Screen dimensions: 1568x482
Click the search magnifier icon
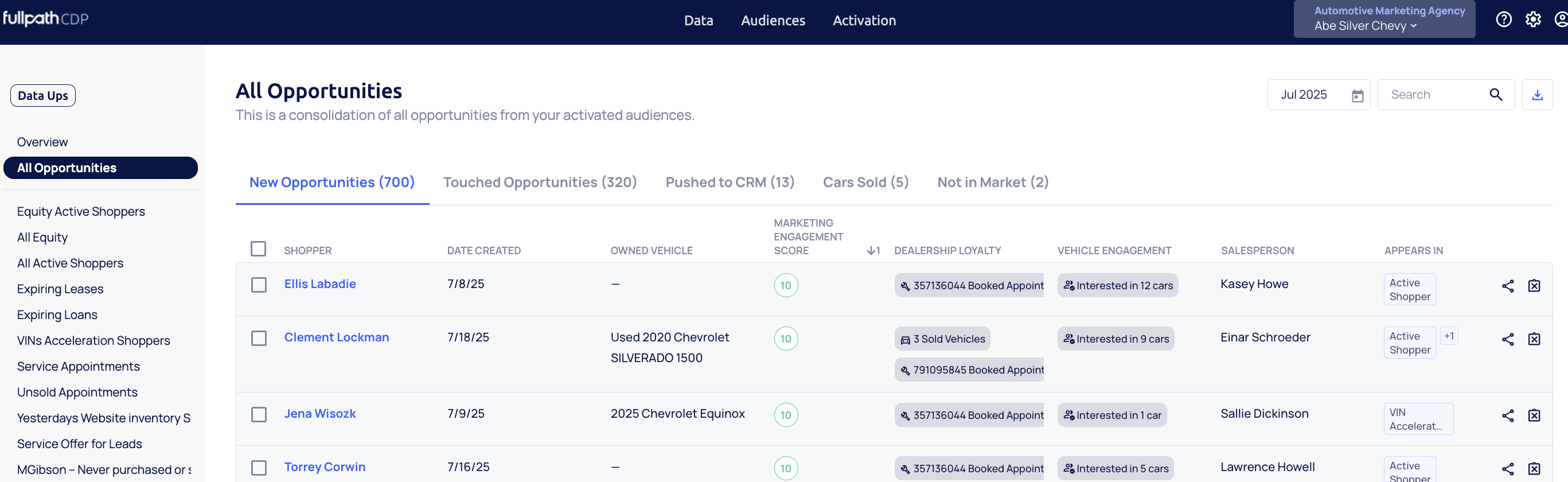pyautogui.click(x=1495, y=95)
